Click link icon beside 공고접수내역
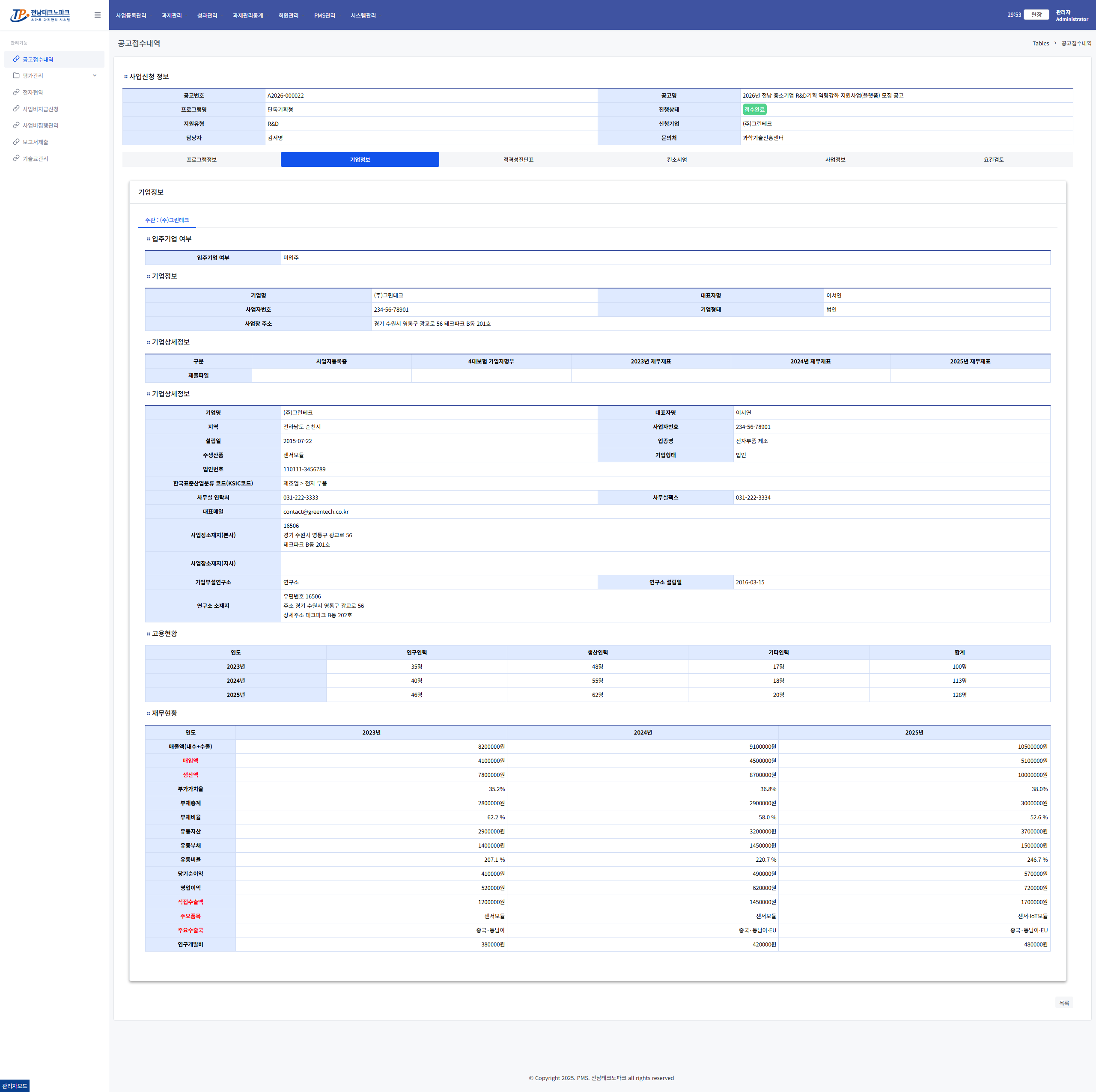 (16, 59)
